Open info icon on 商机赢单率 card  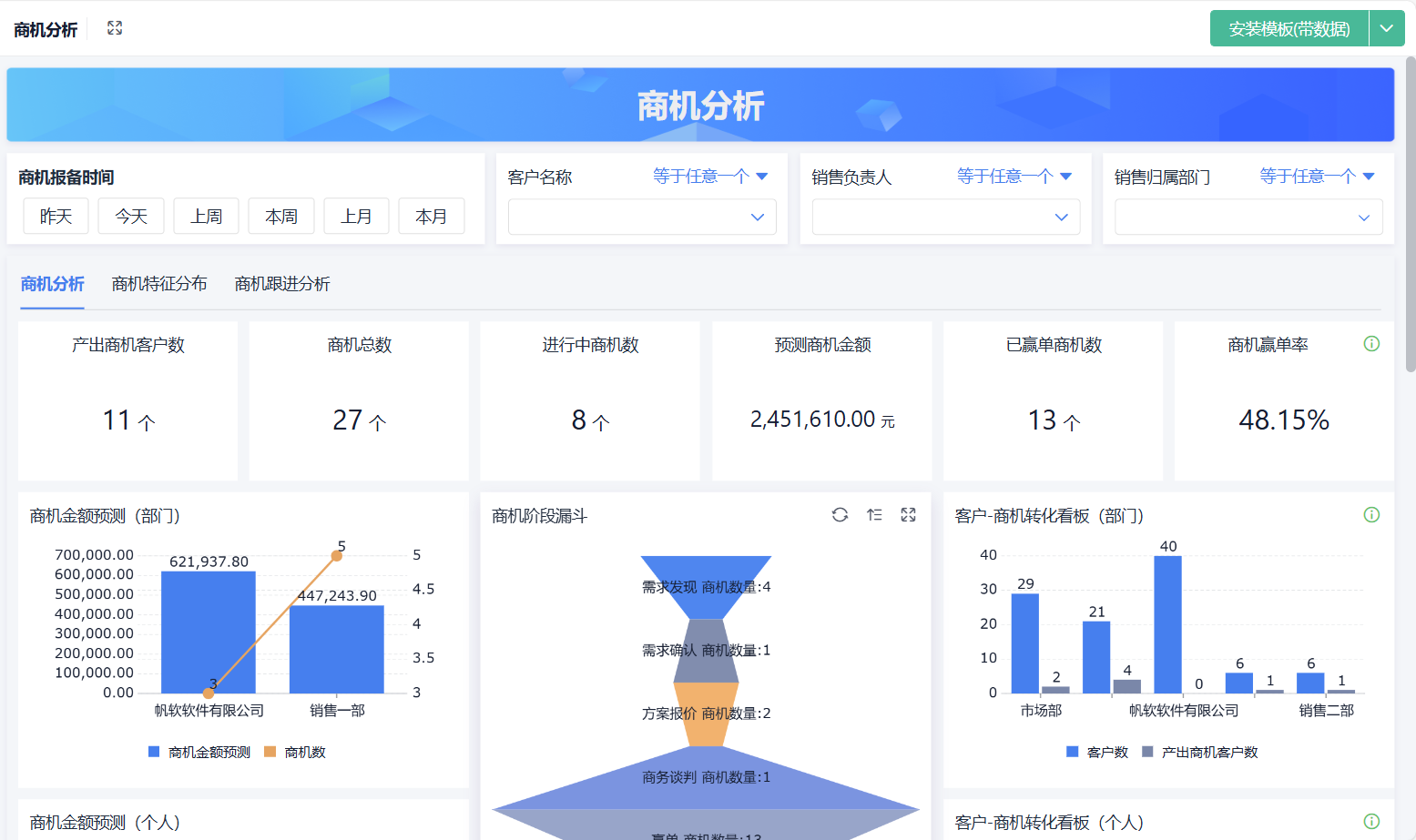(1371, 344)
